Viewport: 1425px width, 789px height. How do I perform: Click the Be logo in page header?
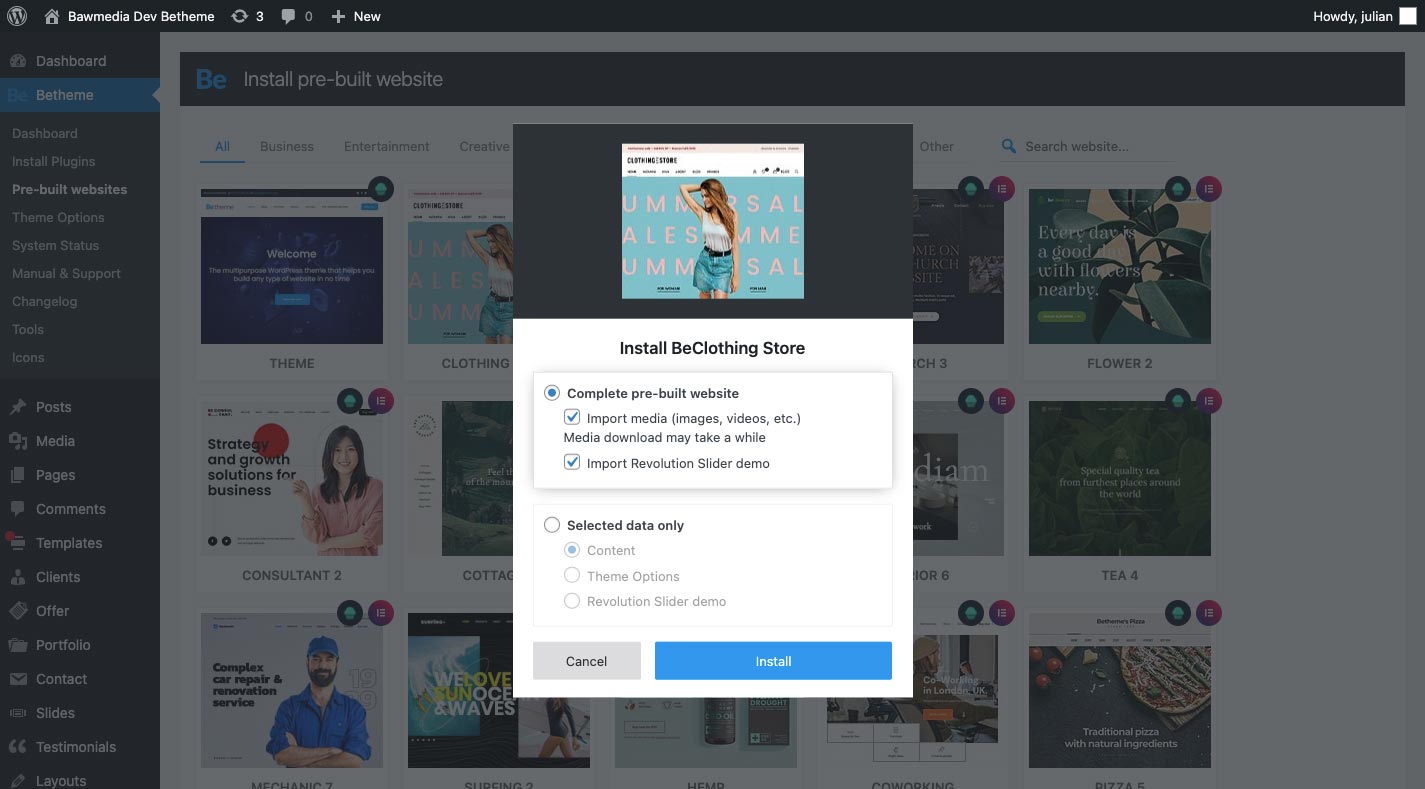point(211,79)
